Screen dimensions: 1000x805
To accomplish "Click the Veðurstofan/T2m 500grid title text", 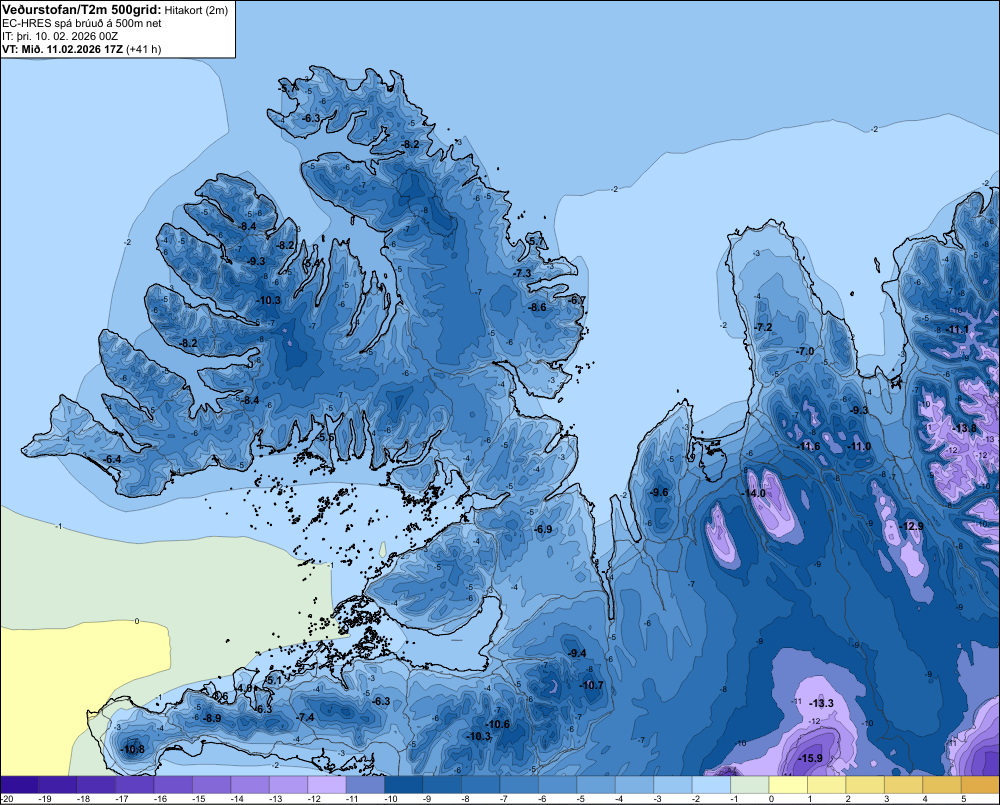I will (81, 9).
